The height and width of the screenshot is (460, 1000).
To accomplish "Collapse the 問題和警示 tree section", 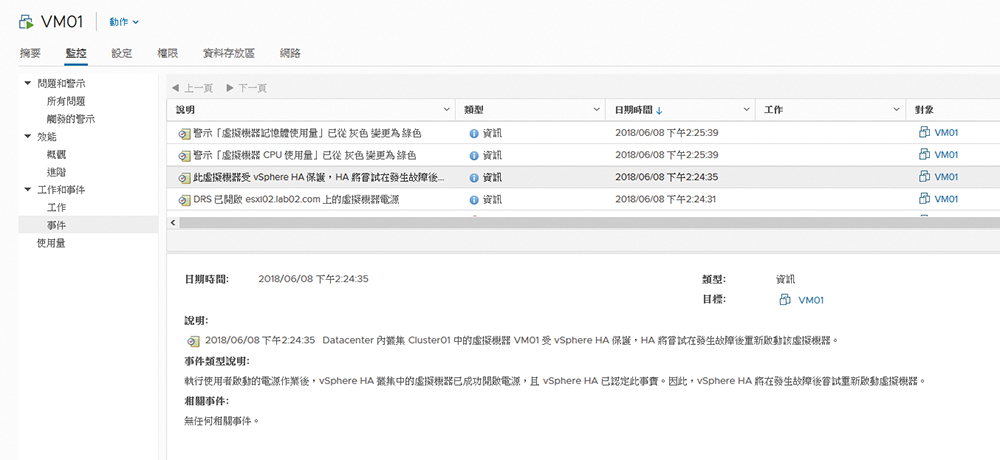I will [27, 83].
